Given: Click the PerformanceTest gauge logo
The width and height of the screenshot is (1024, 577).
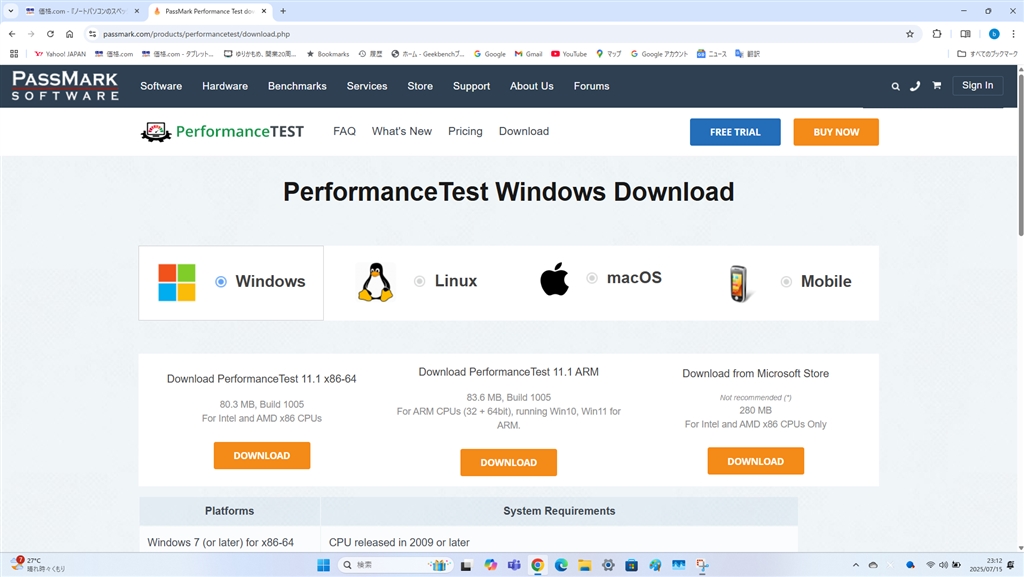Looking at the screenshot, I should 155,132.
